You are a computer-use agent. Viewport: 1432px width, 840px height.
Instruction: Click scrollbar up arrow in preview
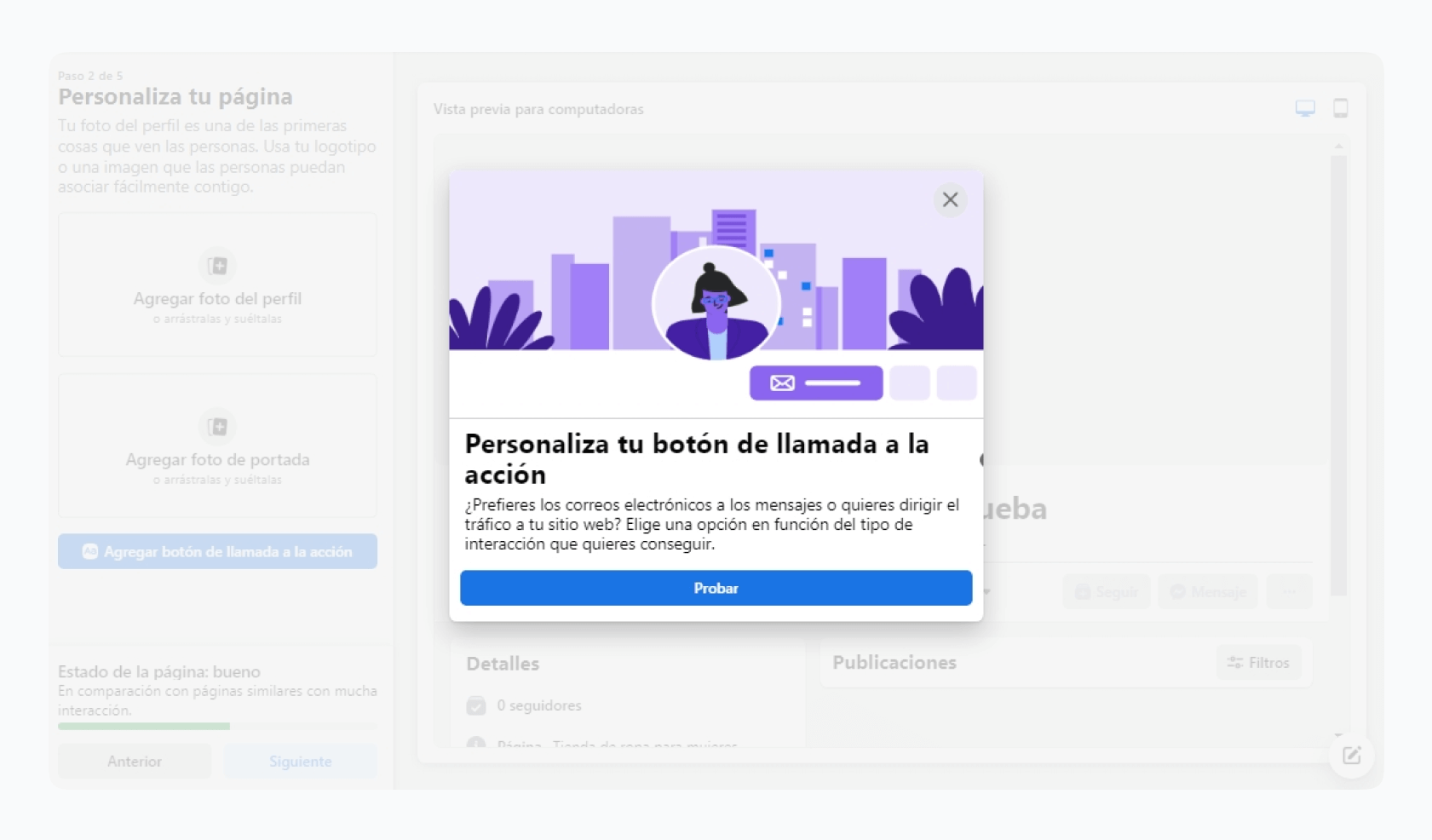point(1338,147)
